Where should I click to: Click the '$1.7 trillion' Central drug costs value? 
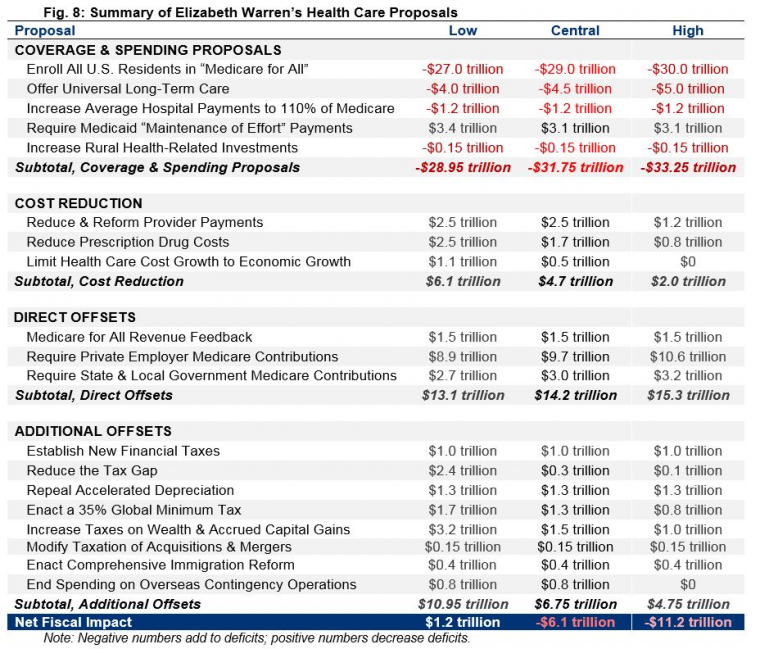[575, 242]
